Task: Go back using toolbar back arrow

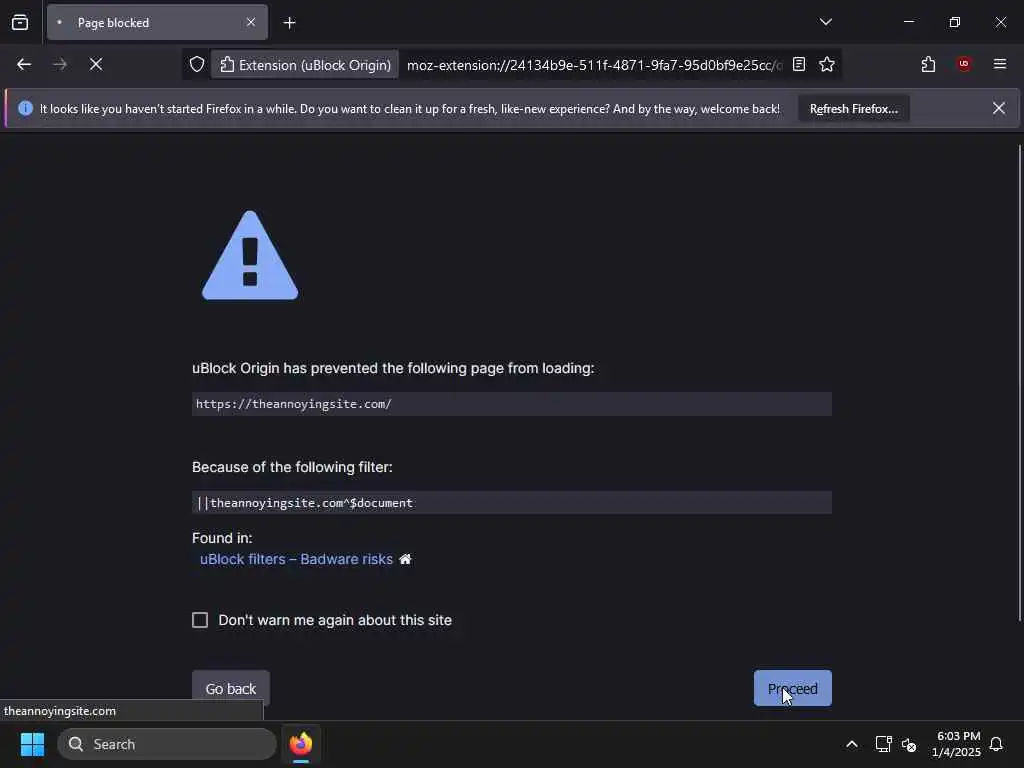Action: (24, 64)
